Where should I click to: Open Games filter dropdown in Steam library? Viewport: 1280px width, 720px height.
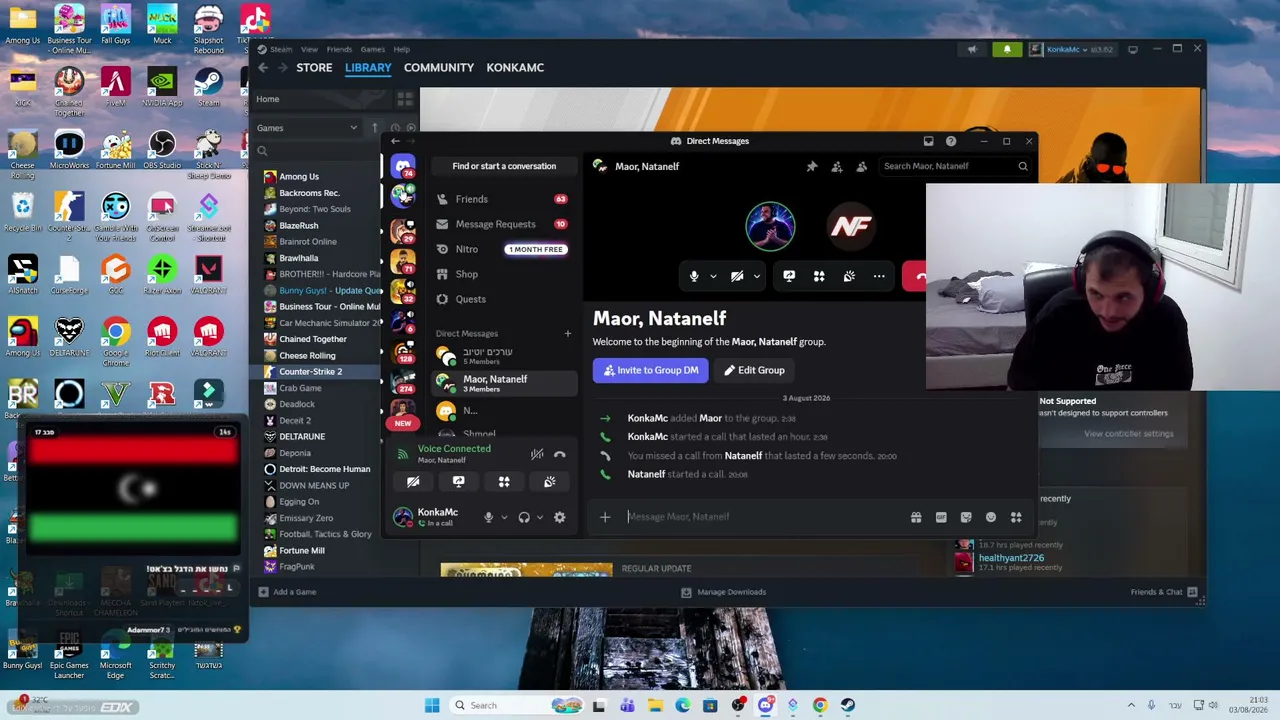[307, 128]
